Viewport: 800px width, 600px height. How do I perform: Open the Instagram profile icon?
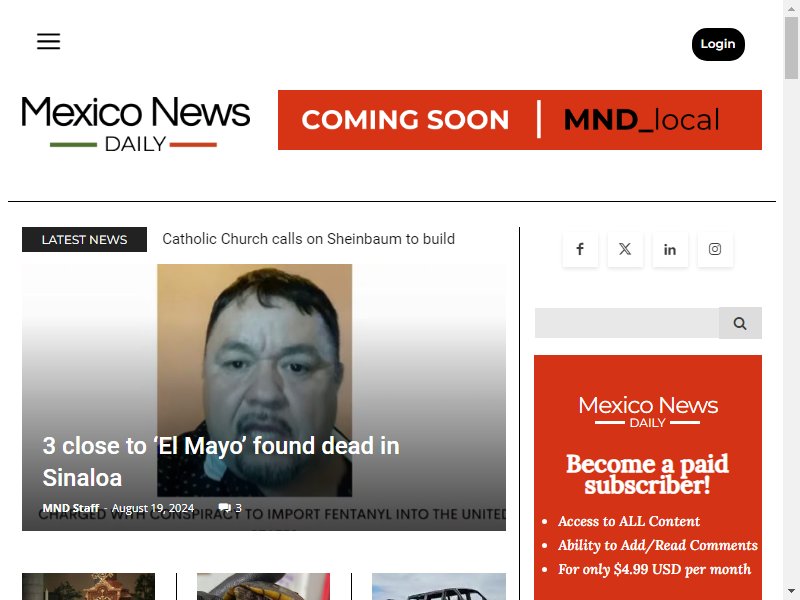[x=715, y=249]
